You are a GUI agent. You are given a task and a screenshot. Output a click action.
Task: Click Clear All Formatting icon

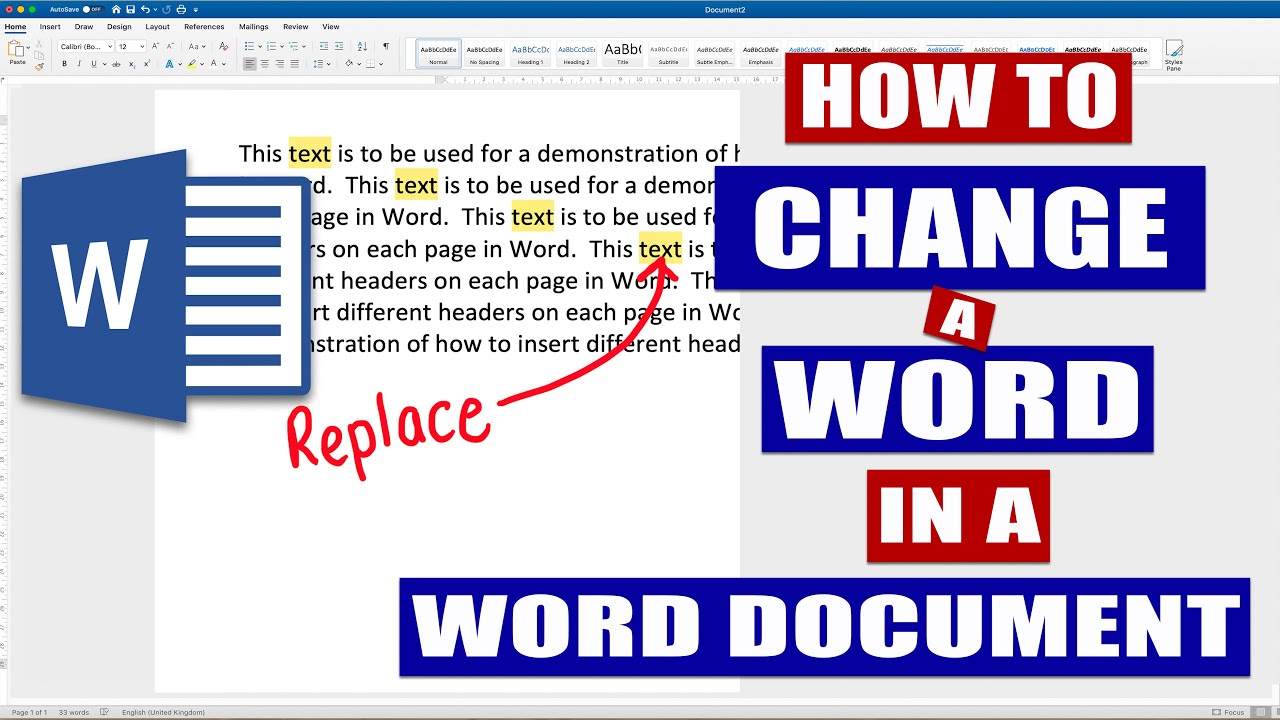tap(222, 47)
